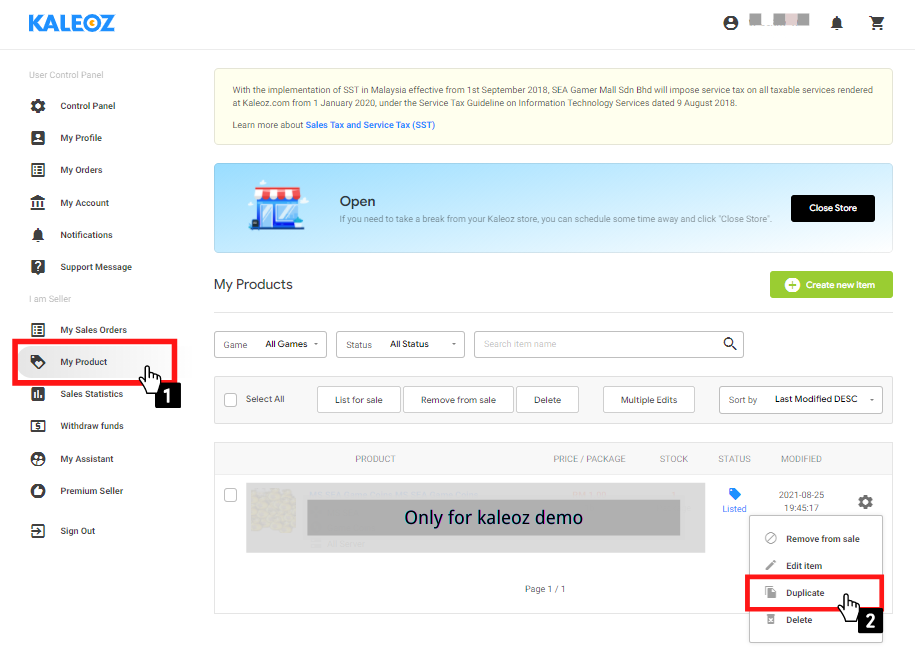Click the Notifications bell sidebar icon
The height and width of the screenshot is (662, 915).
tap(38, 235)
